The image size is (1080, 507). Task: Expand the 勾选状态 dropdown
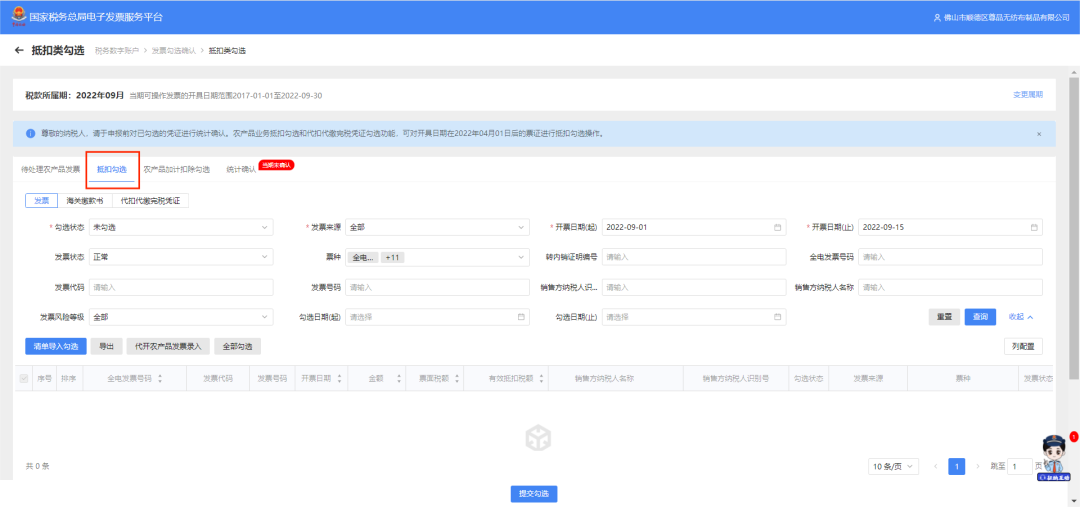181,227
